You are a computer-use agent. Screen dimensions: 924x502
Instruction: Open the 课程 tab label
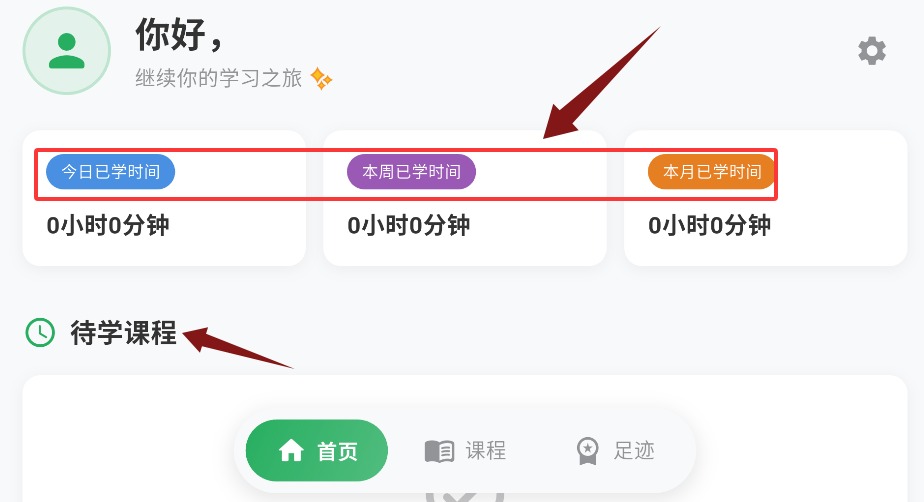coord(485,451)
